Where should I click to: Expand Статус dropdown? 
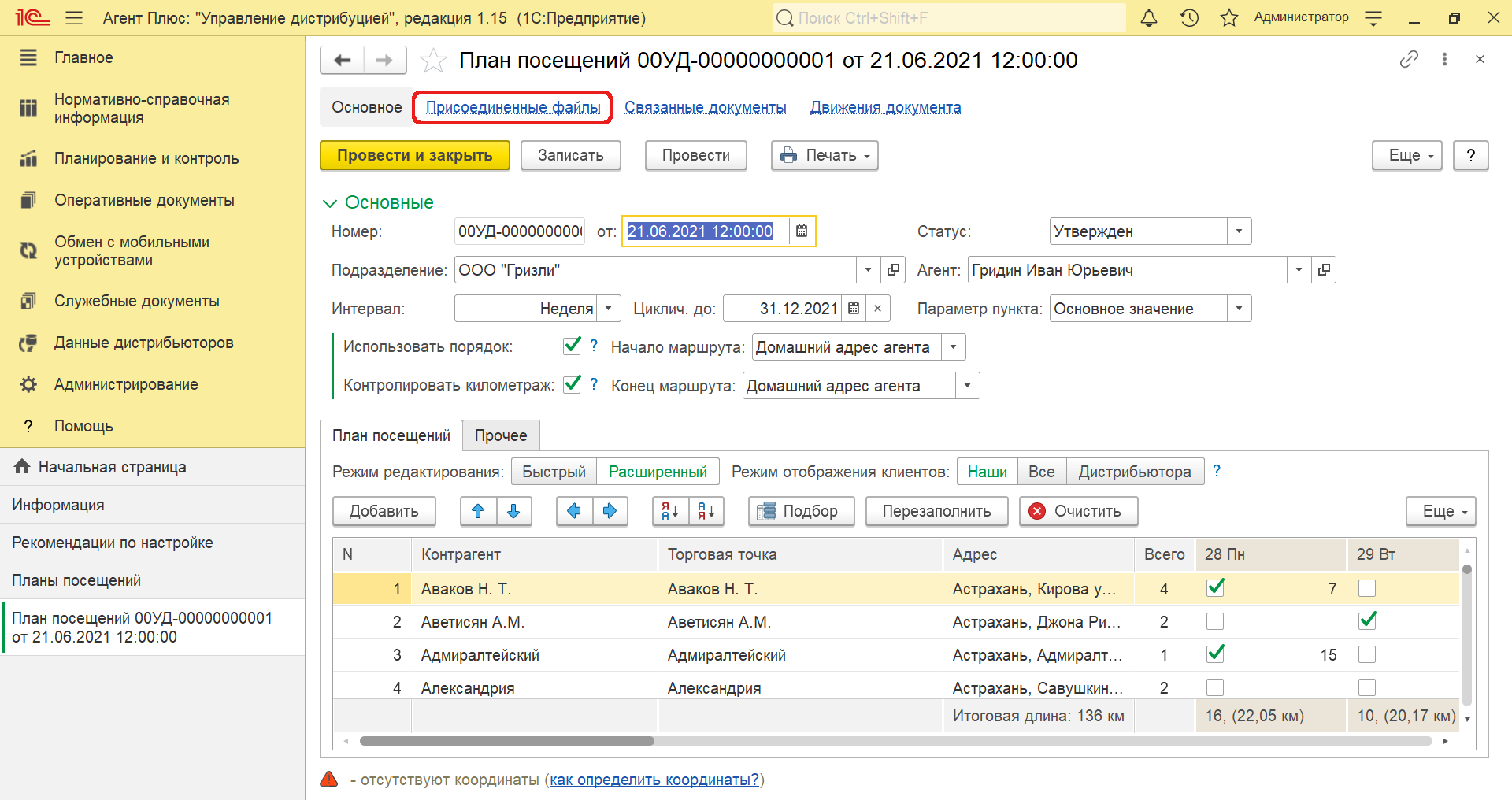[x=1239, y=231]
